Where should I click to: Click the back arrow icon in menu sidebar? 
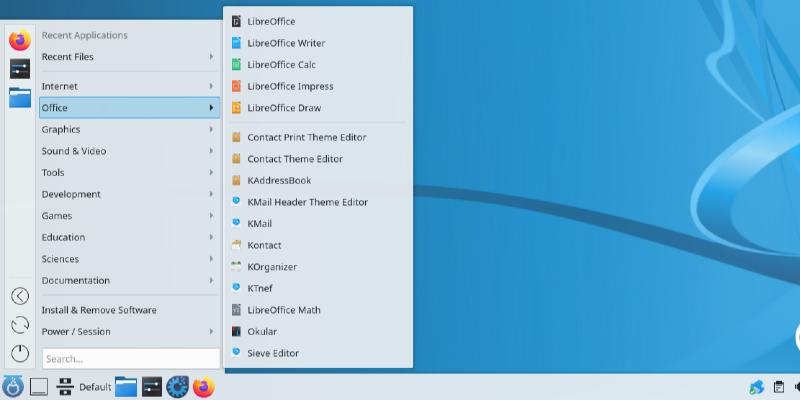pyautogui.click(x=20, y=296)
